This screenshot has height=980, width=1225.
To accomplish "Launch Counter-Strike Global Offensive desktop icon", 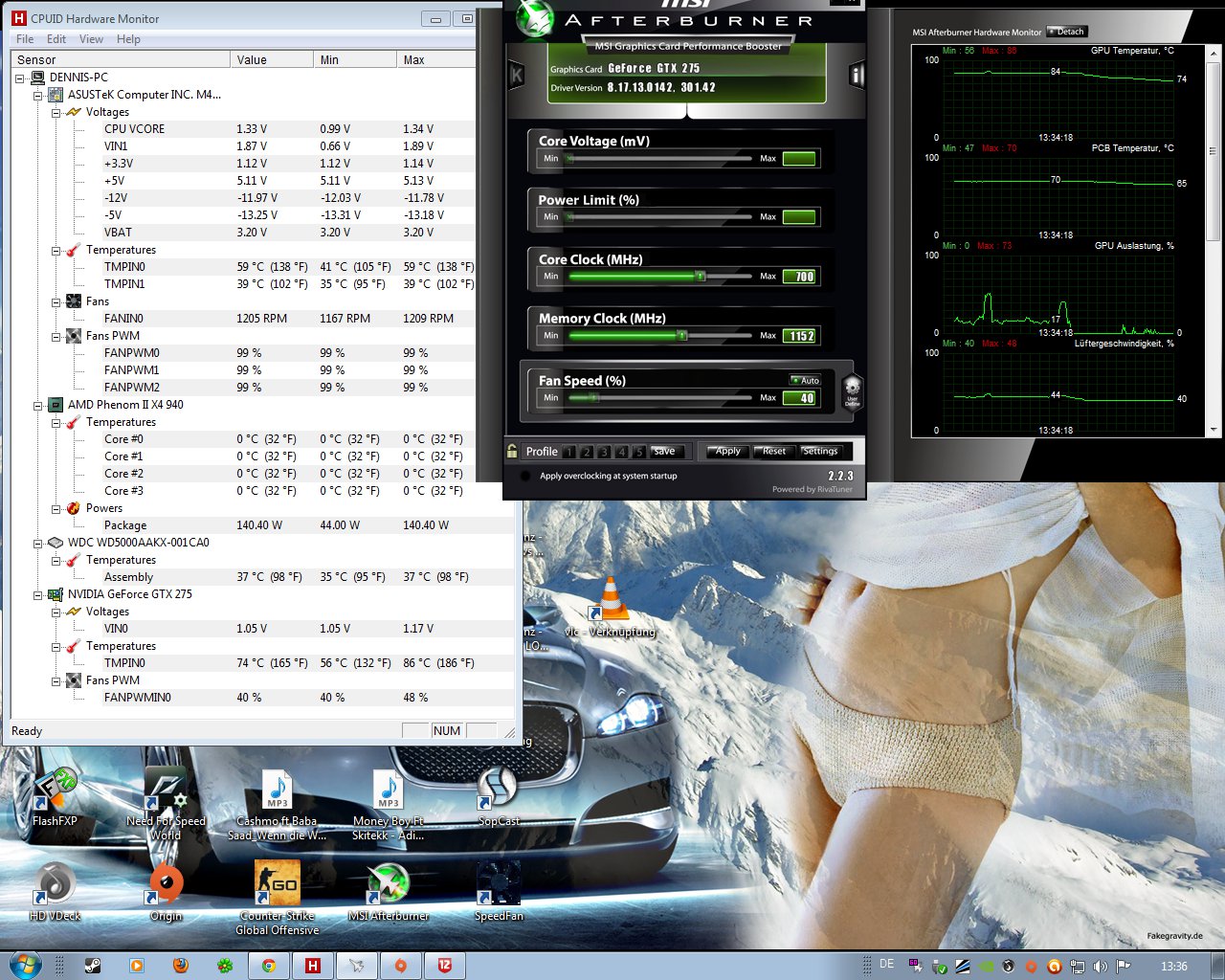I will point(278,898).
